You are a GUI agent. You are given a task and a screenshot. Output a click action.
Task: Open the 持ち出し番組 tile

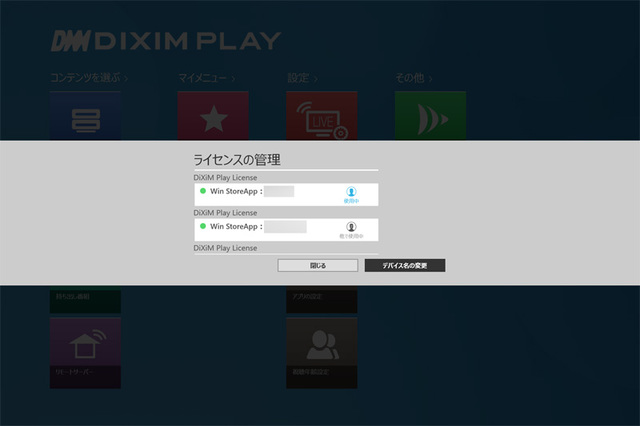[x=85, y=299]
